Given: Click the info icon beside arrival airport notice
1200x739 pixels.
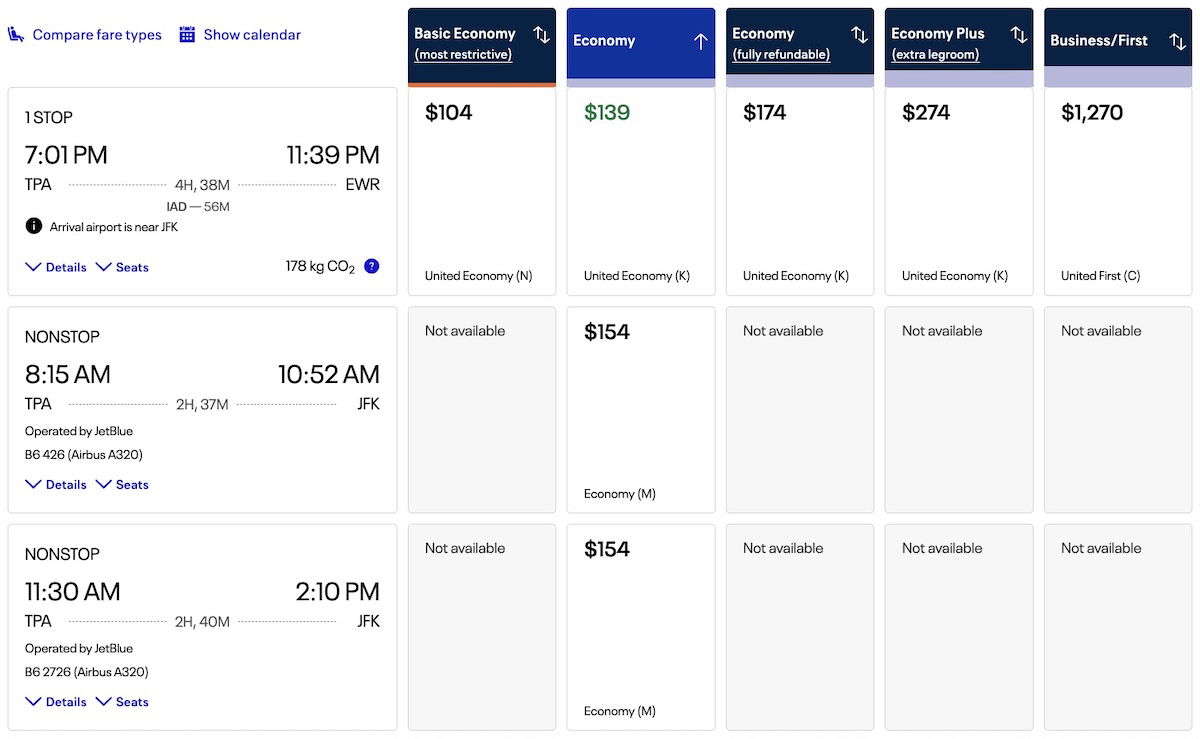Looking at the screenshot, I should pyautogui.click(x=34, y=227).
